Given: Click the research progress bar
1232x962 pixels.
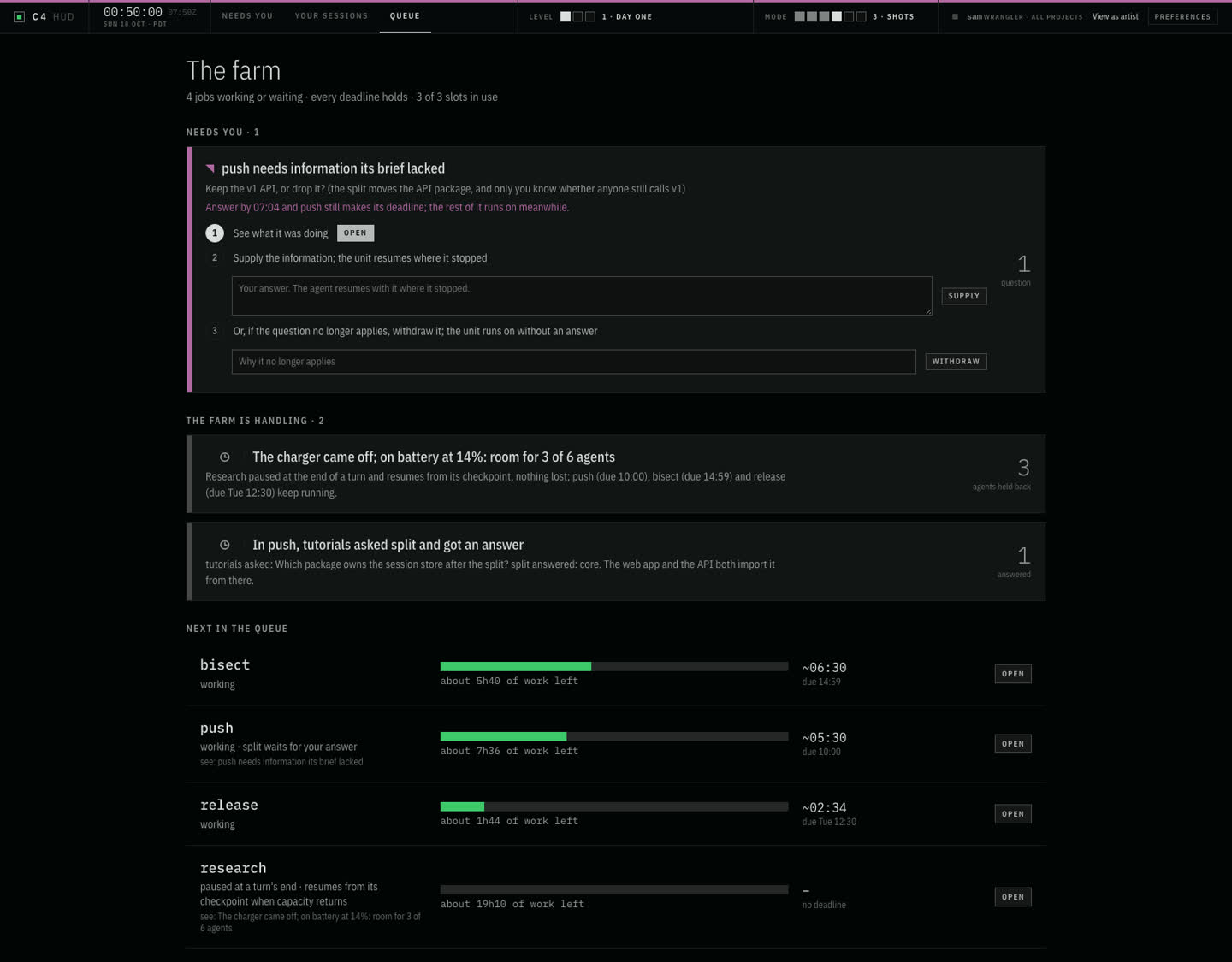Looking at the screenshot, I should point(614,889).
